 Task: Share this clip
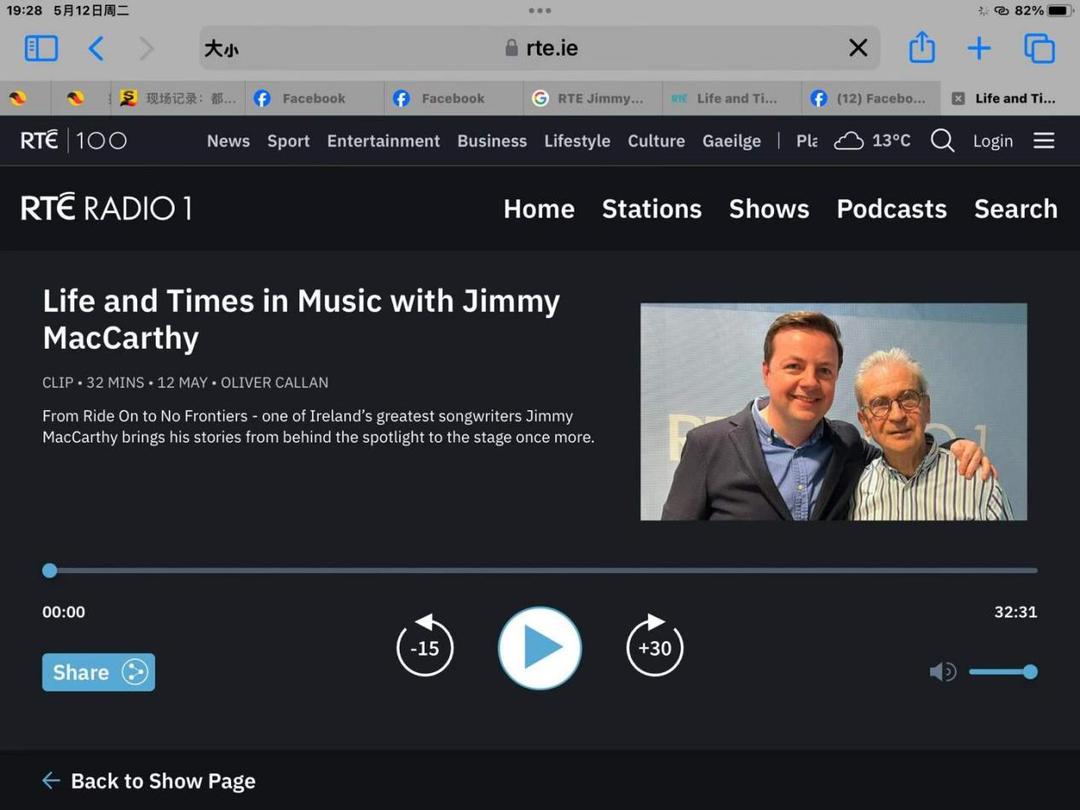pos(98,672)
